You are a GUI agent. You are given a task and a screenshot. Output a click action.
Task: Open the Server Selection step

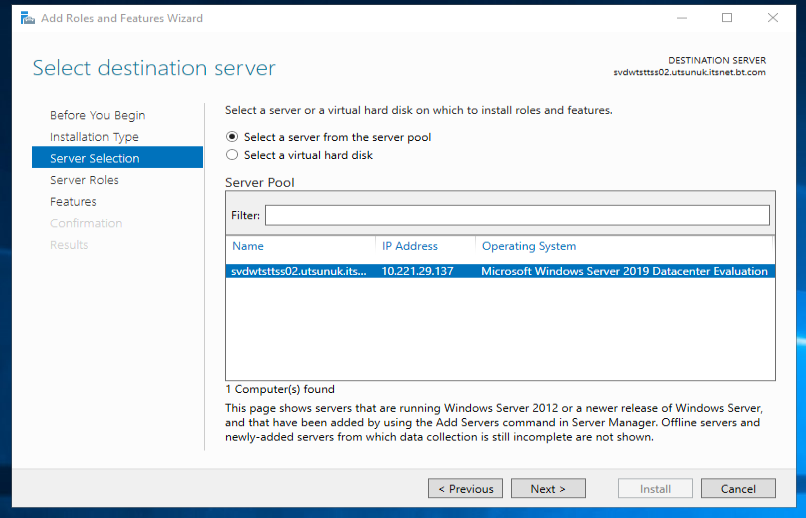pos(117,158)
